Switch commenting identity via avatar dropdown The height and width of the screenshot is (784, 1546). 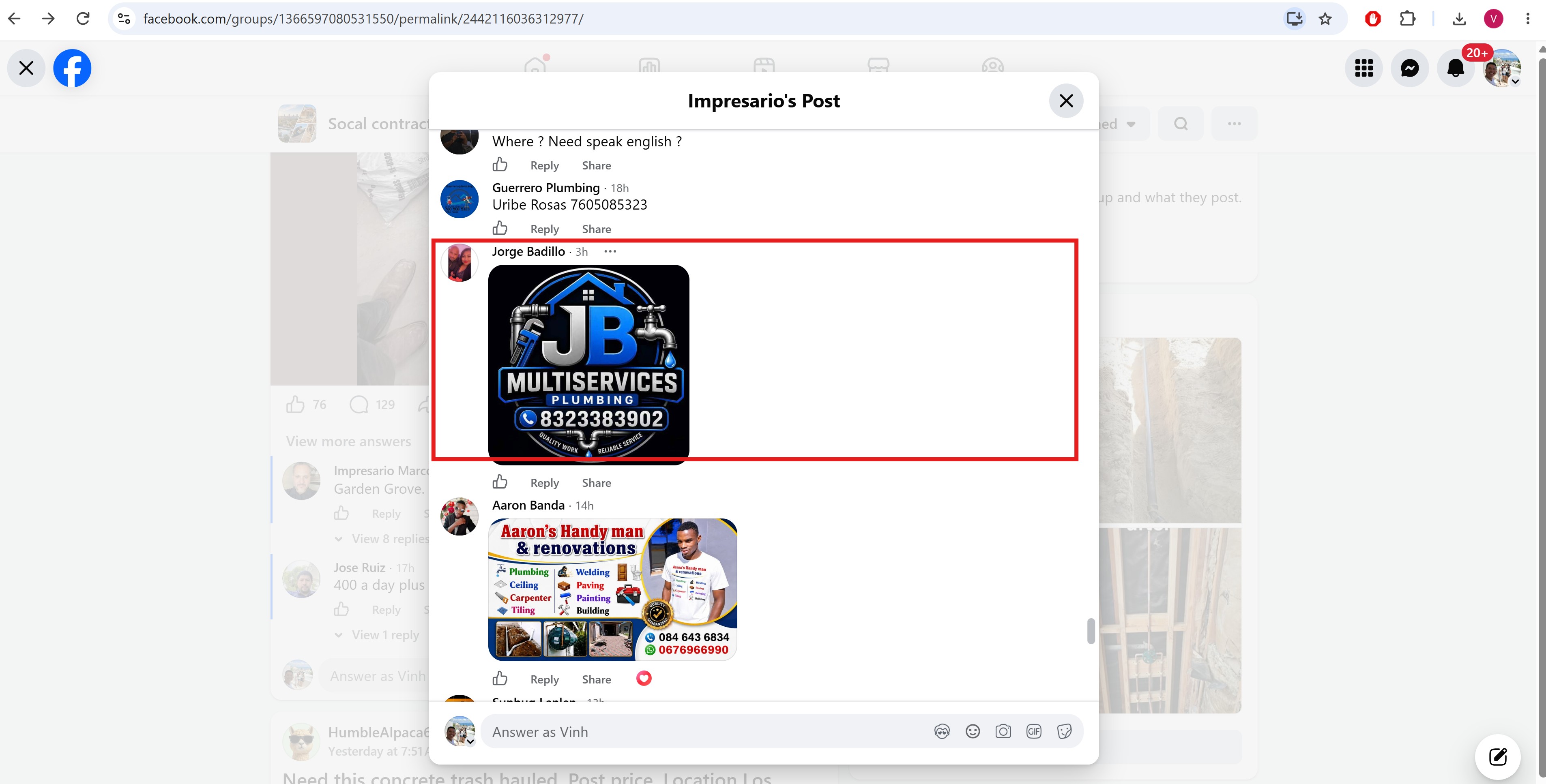tap(460, 732)
